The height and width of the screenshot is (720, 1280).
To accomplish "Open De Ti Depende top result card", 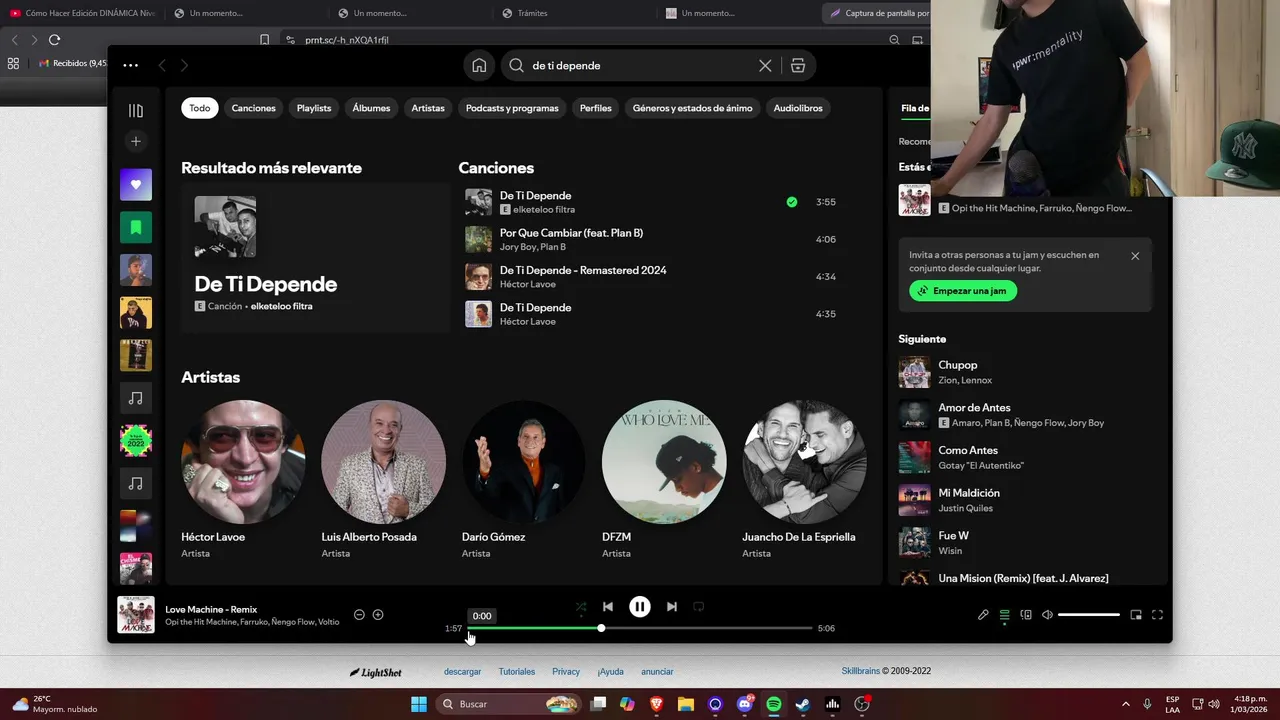I will [x=315, y=258].
